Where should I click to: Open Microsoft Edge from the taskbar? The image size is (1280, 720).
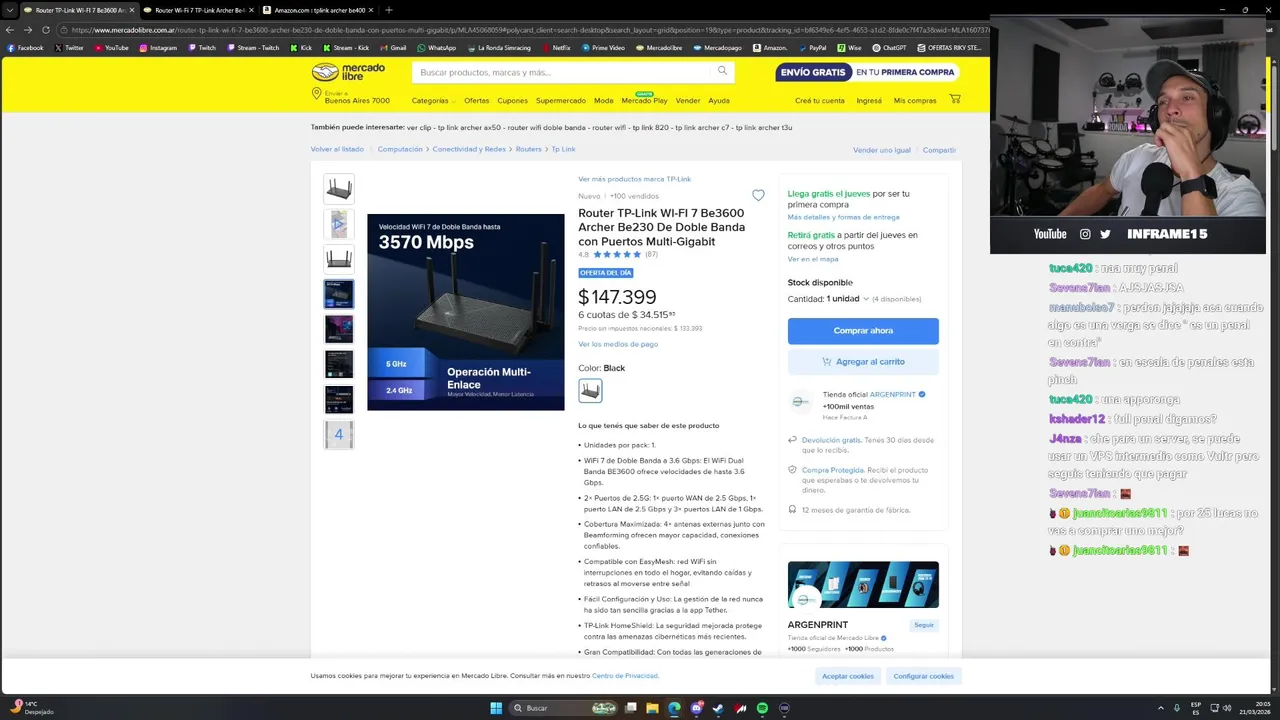(x=674, y=708)
